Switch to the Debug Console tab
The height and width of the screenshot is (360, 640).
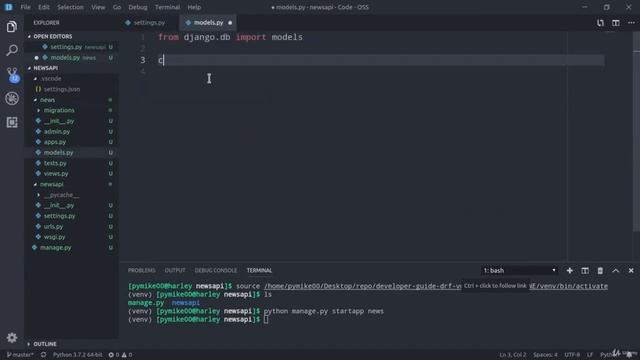click(x=216, y=271)
